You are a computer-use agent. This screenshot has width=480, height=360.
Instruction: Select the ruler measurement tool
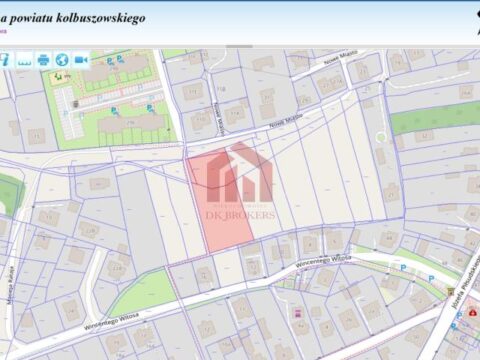25,60
